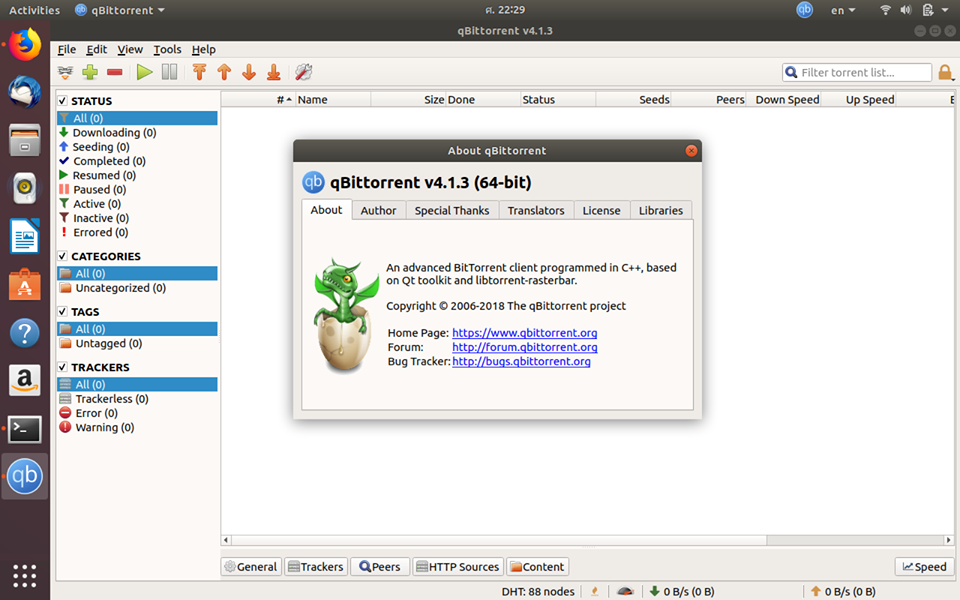The height and width of the screenshot is (600, 960).
Task: Open the https://www.qbittorrent.org home page link
Action: 525,333
